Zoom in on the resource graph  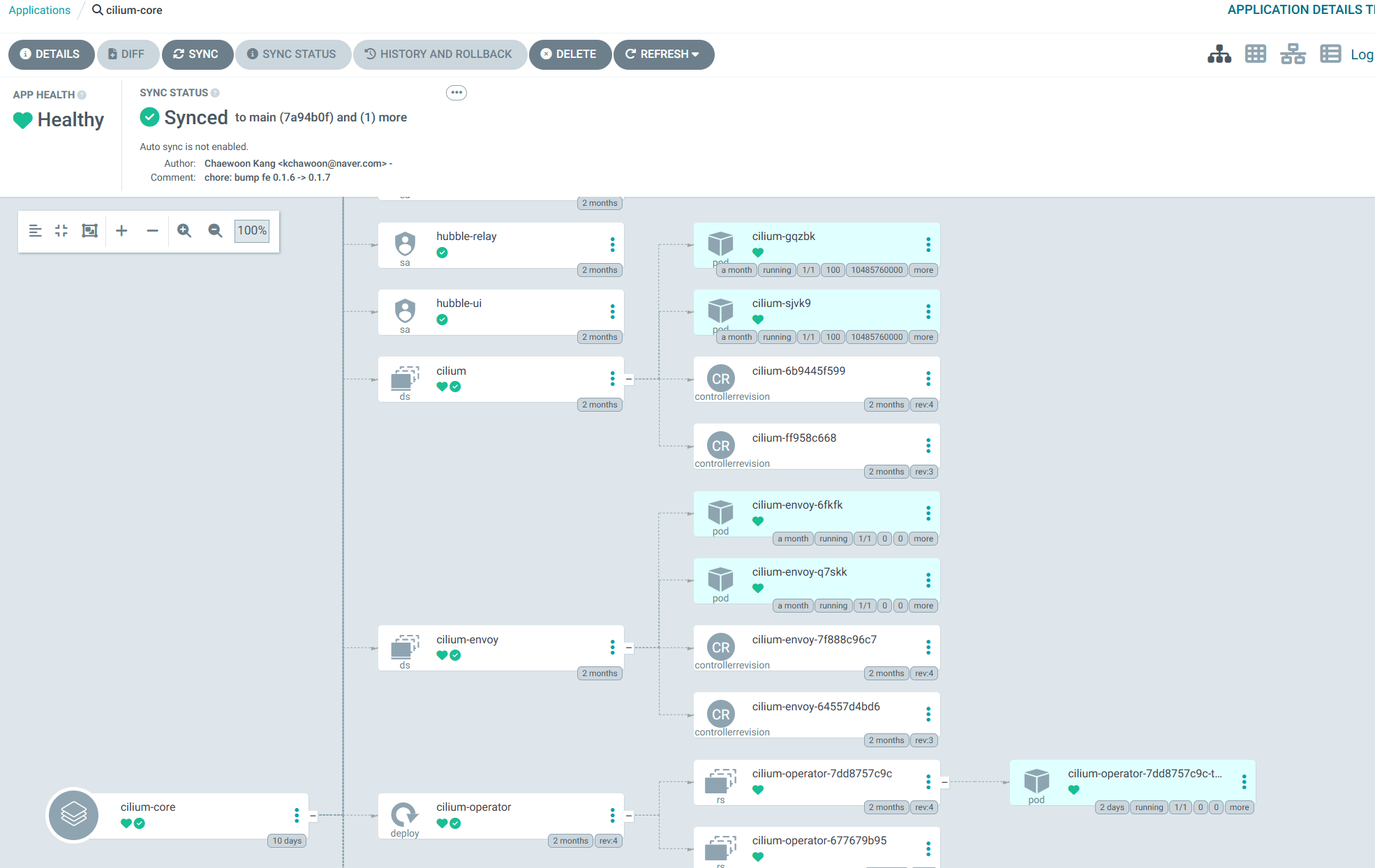[184, 230]
